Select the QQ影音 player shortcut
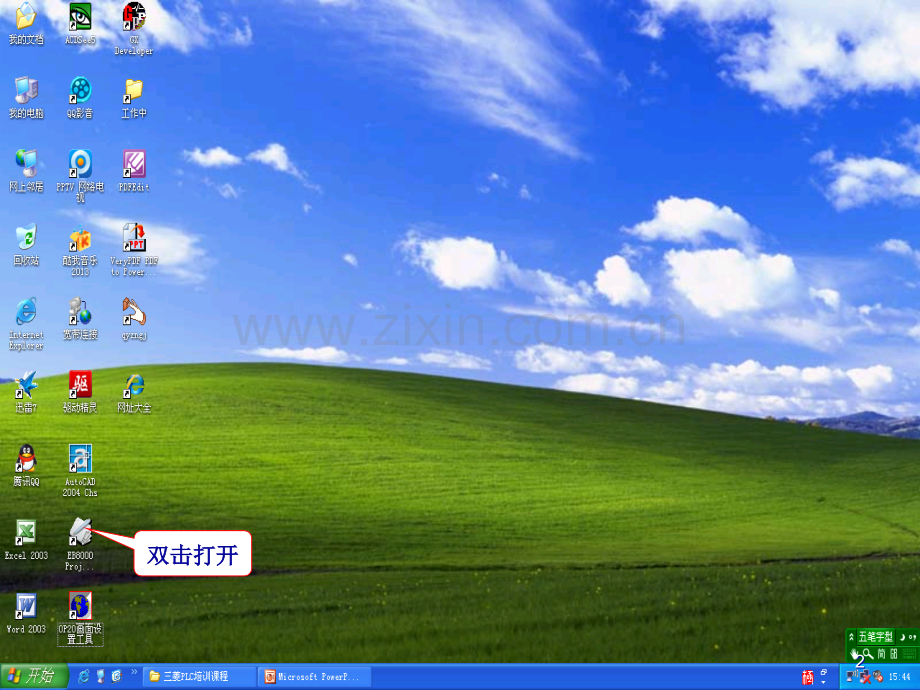 tap(80, 97)
